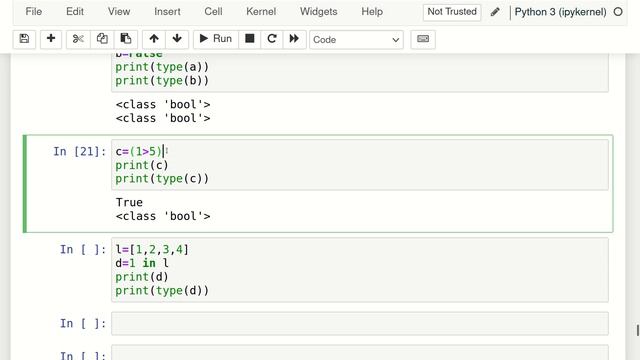Paste cells below icon
Viewport: 640px width, 360px height.
126,39
